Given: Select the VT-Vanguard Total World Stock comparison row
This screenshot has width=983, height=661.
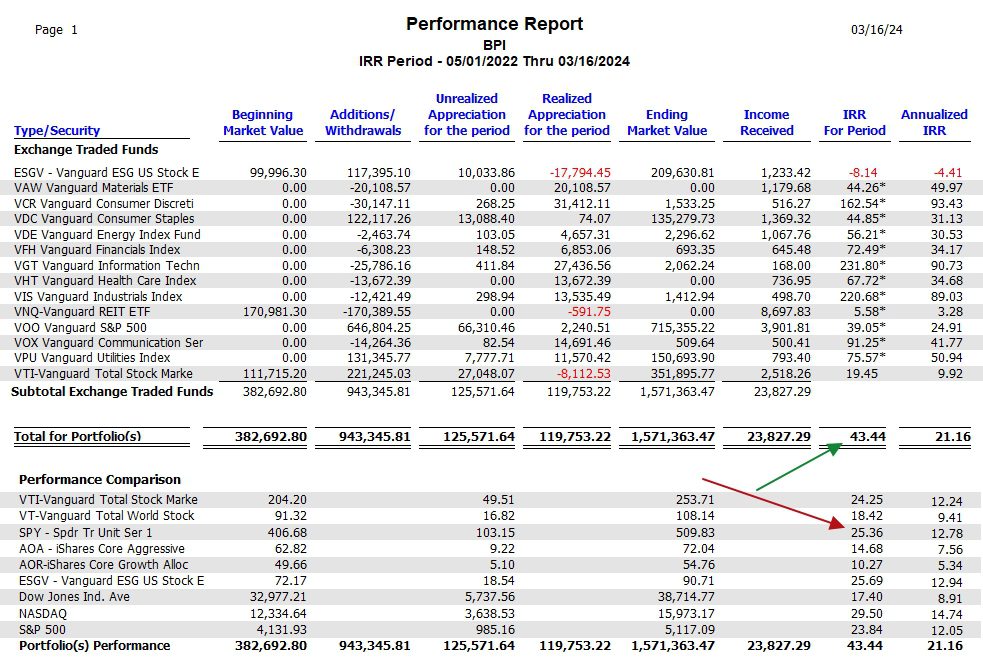Looking at the screenshot, I should tap(492, 516).
